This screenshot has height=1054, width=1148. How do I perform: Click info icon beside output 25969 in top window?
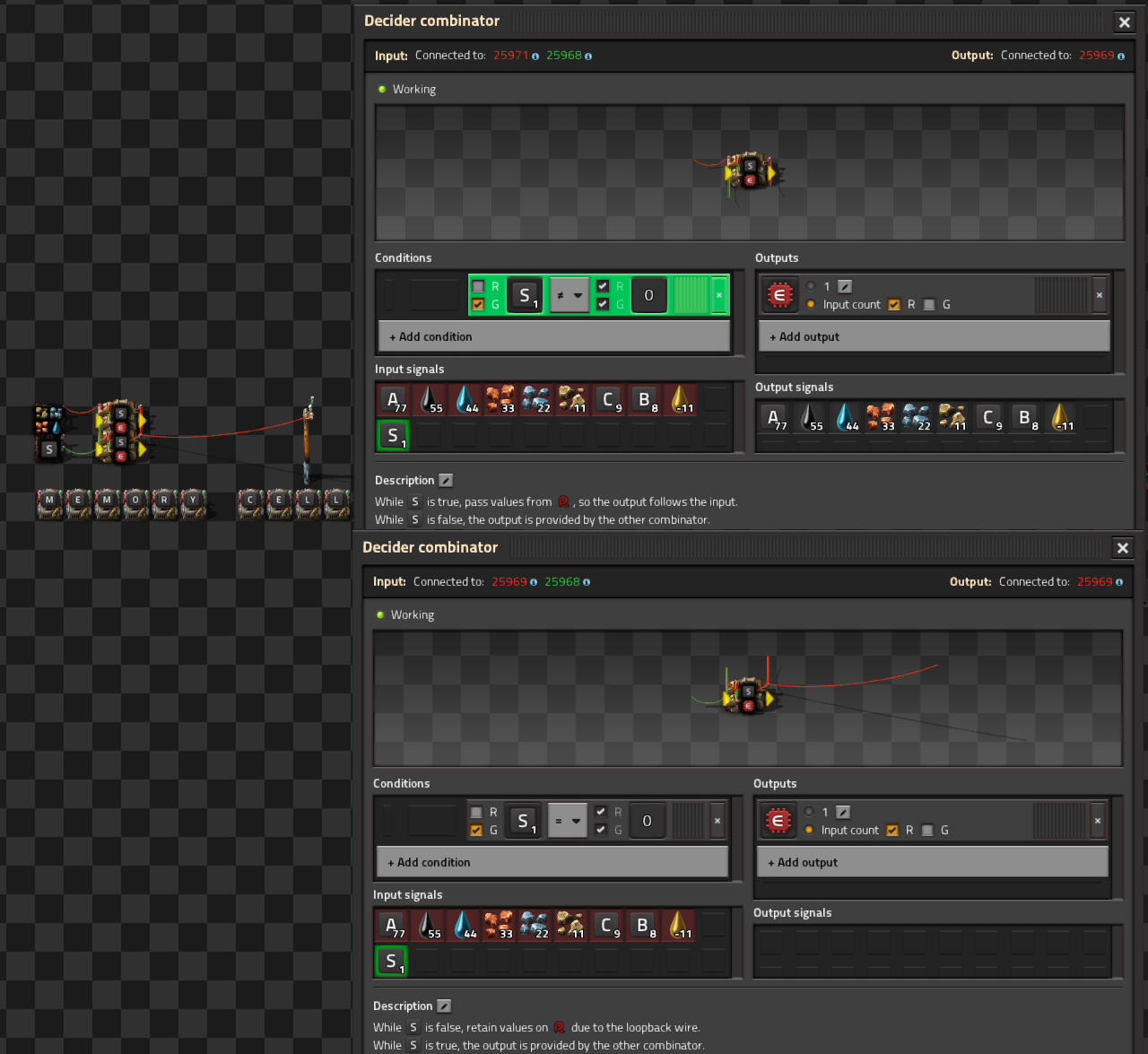point(1120,57)
